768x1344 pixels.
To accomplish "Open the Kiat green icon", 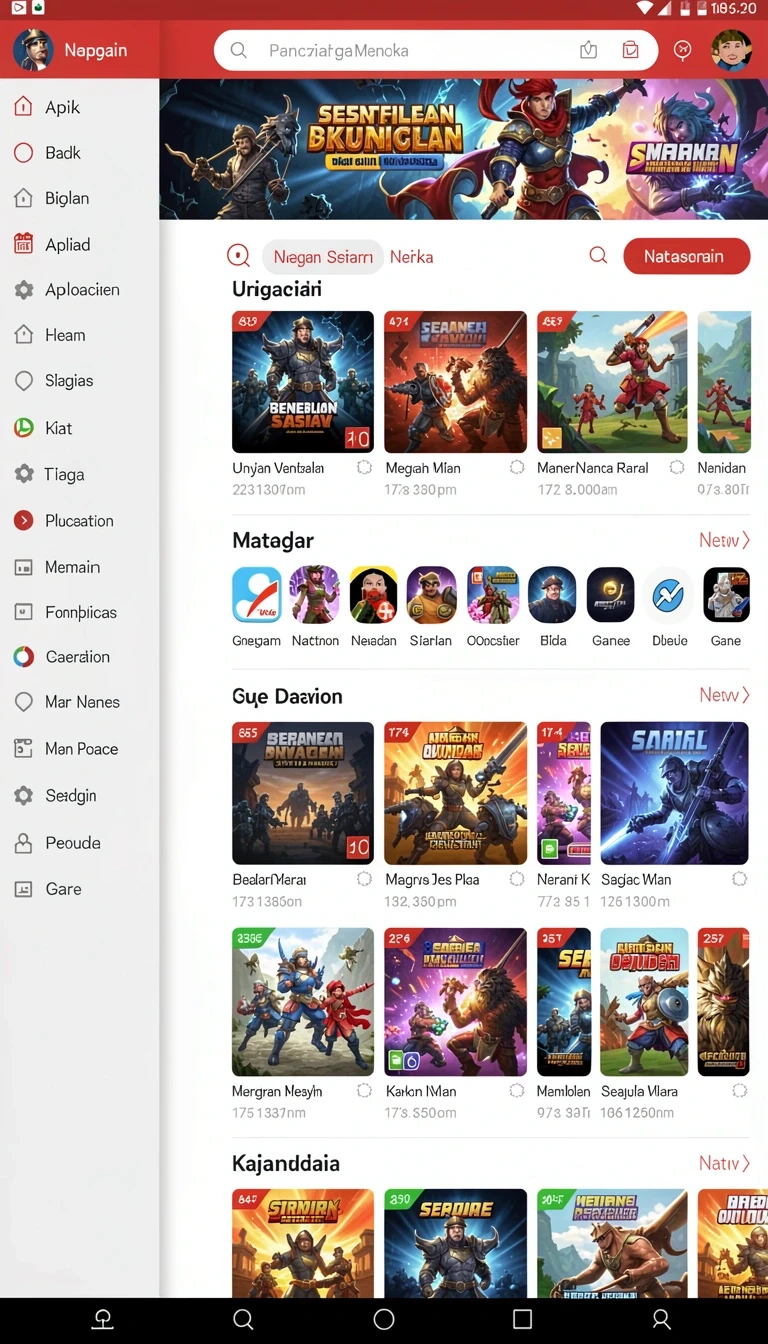I will click(23, 428).
